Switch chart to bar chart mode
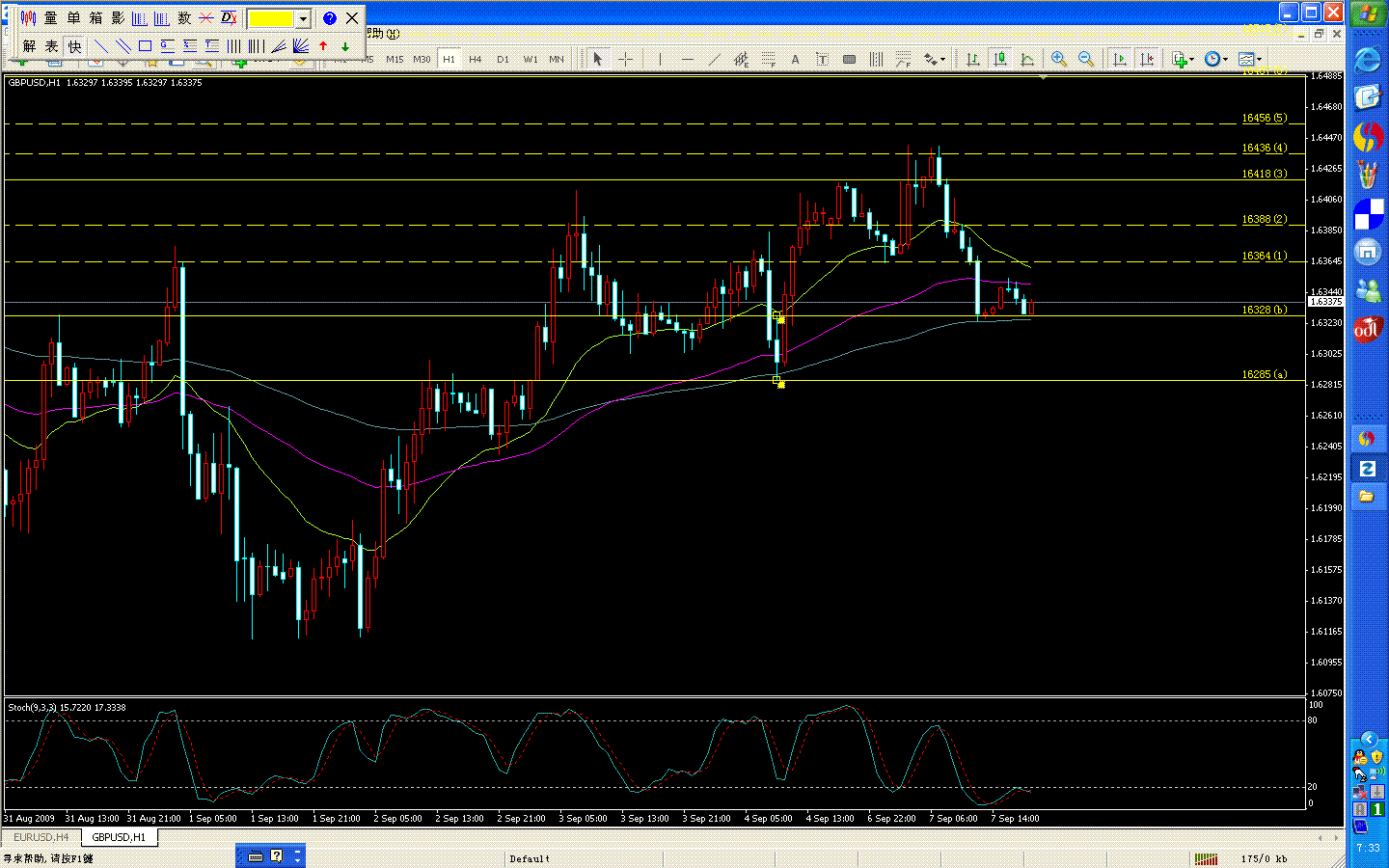The height and width of the screenshot is (868, 1389). click(x=973, y=60)
